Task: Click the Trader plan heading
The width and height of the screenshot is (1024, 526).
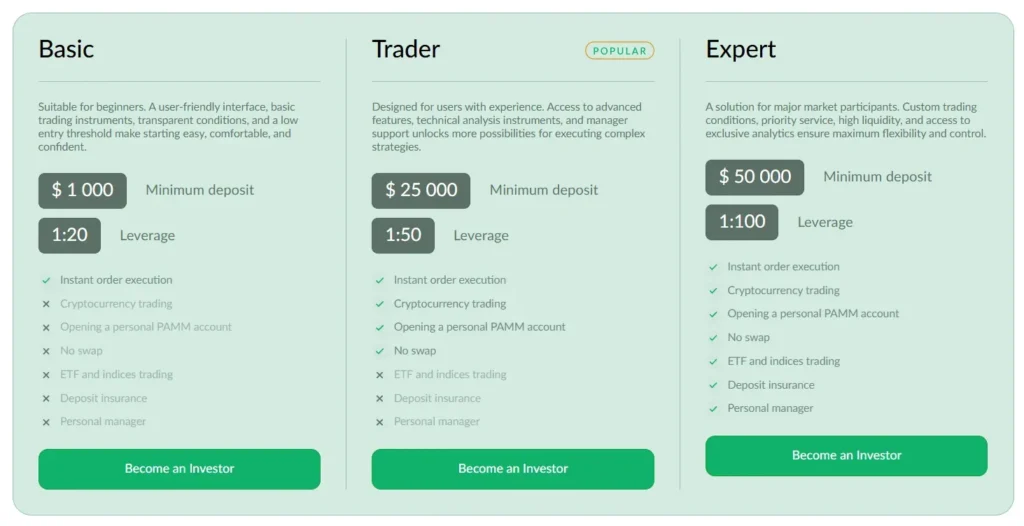Action: click(x=406, y=49)
